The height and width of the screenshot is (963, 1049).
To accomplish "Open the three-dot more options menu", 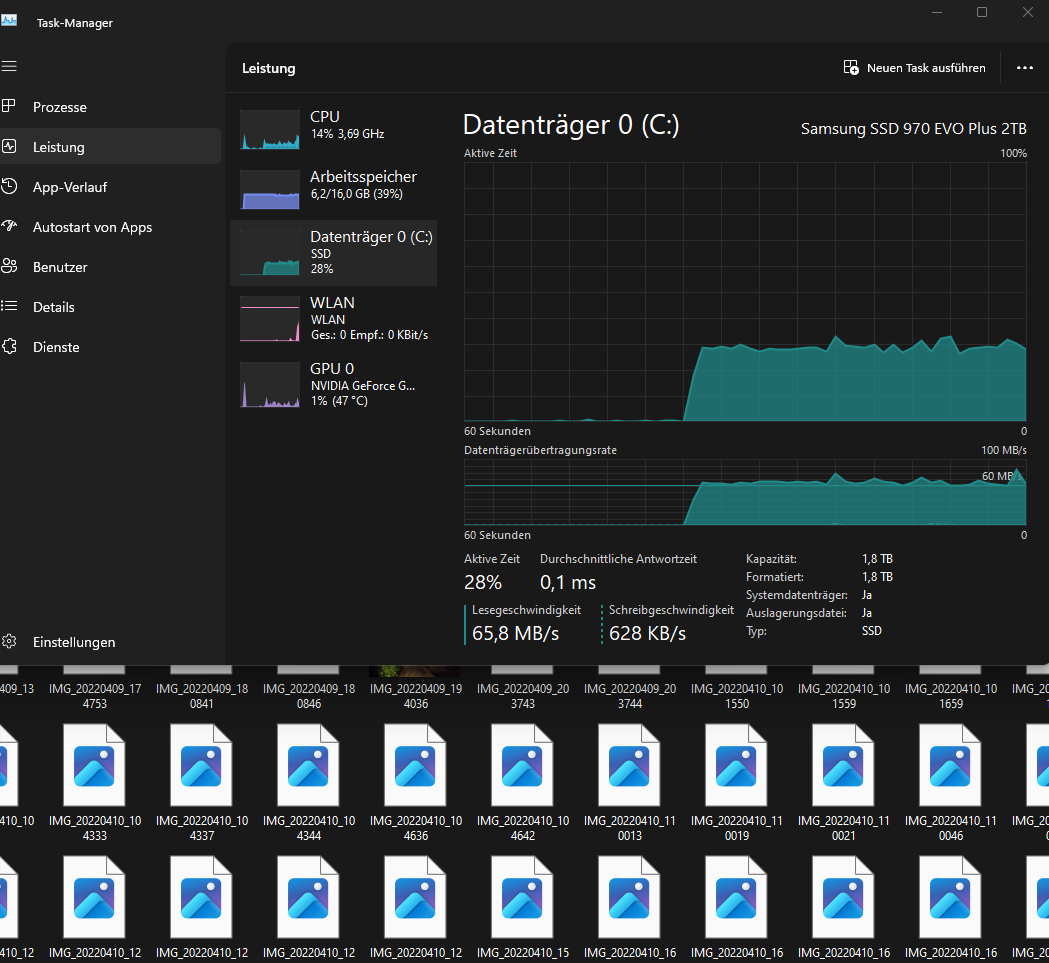I will coord(1024,68).
